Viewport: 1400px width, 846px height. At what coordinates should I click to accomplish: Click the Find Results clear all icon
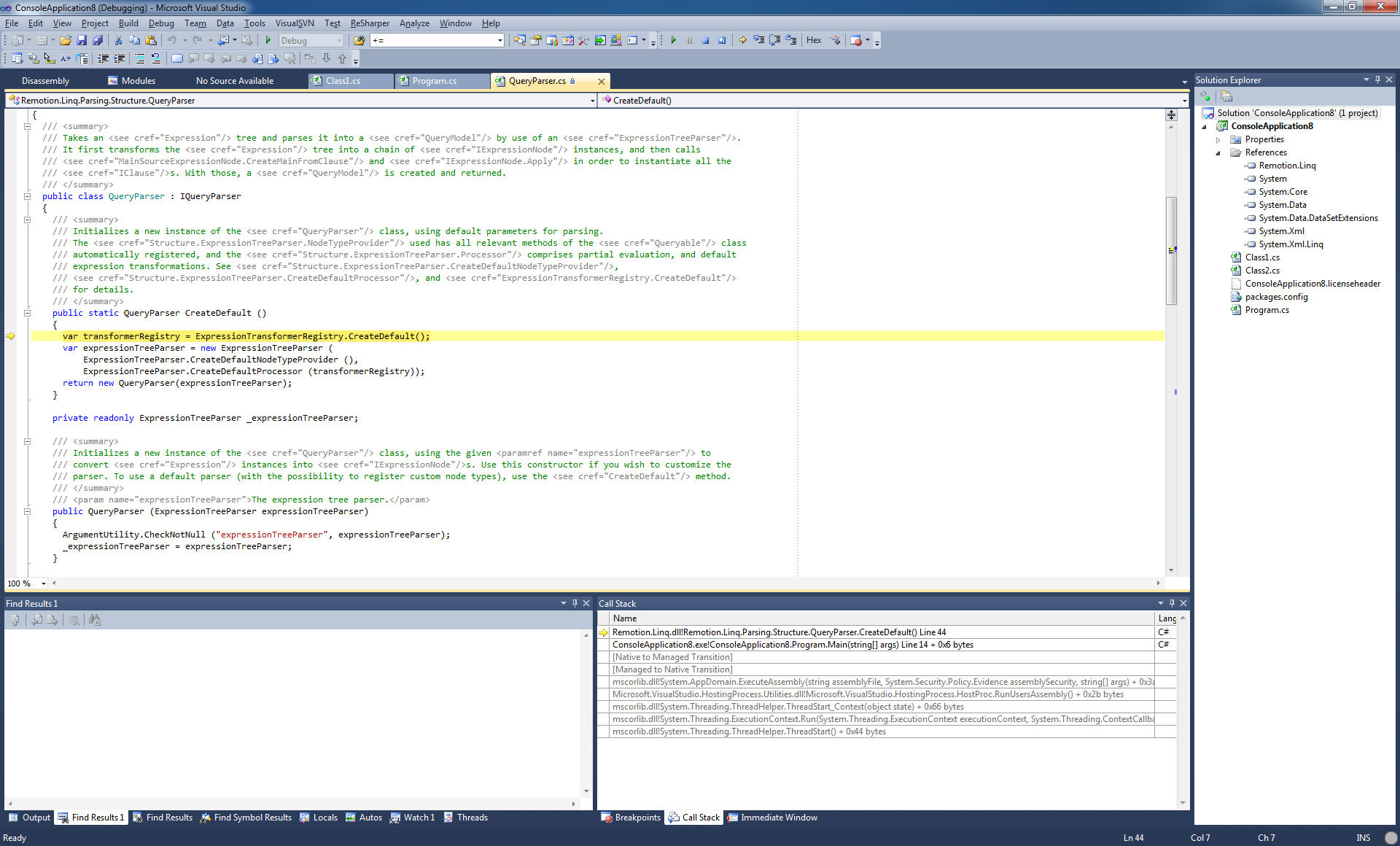coord(74,620)
